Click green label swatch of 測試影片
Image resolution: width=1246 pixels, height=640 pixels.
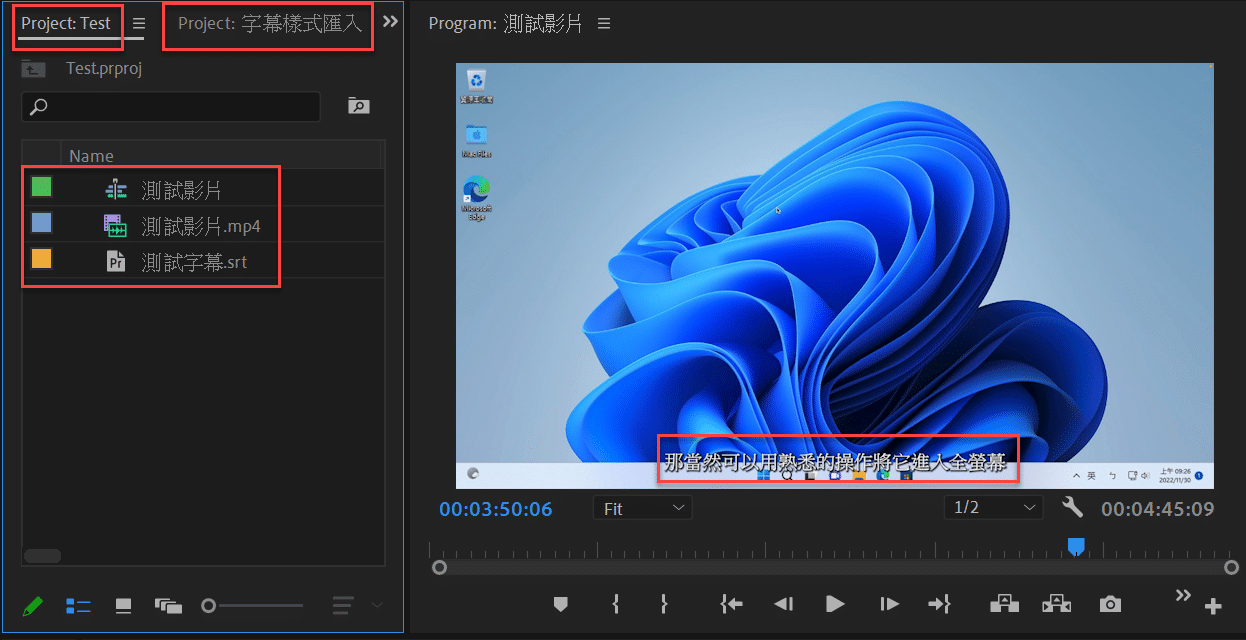pos(41,186)
